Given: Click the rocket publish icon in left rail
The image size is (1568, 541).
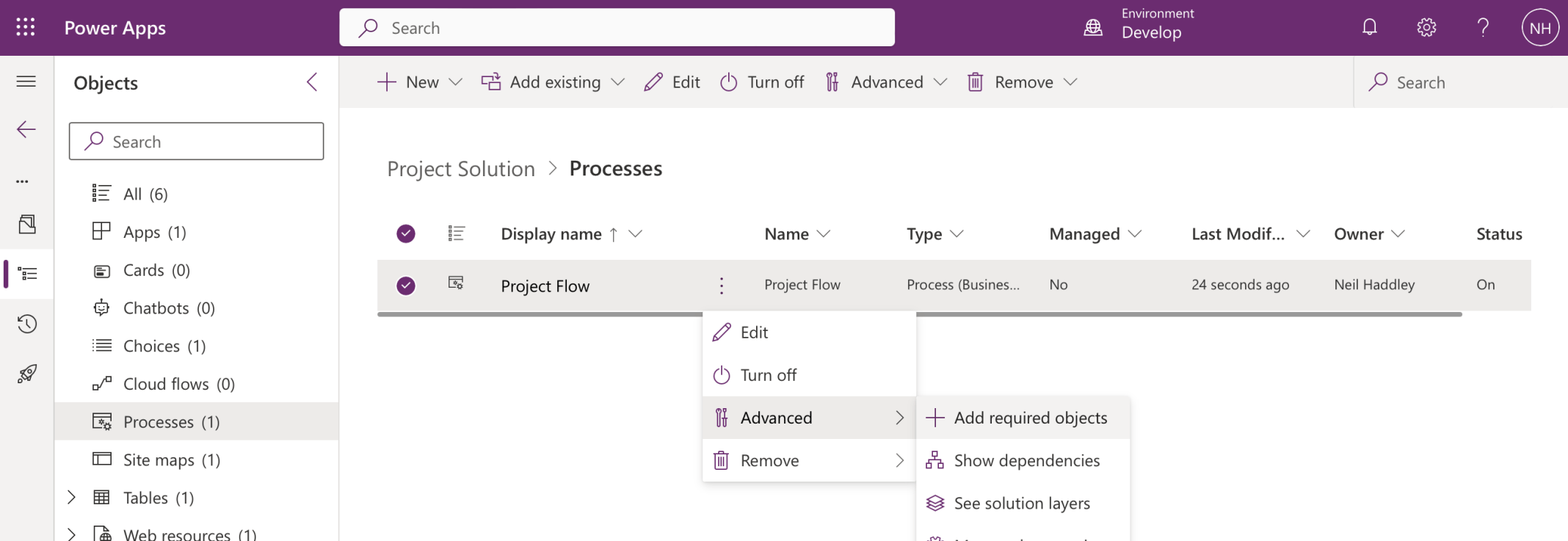Looking at the screenshot, I should 27,374.
